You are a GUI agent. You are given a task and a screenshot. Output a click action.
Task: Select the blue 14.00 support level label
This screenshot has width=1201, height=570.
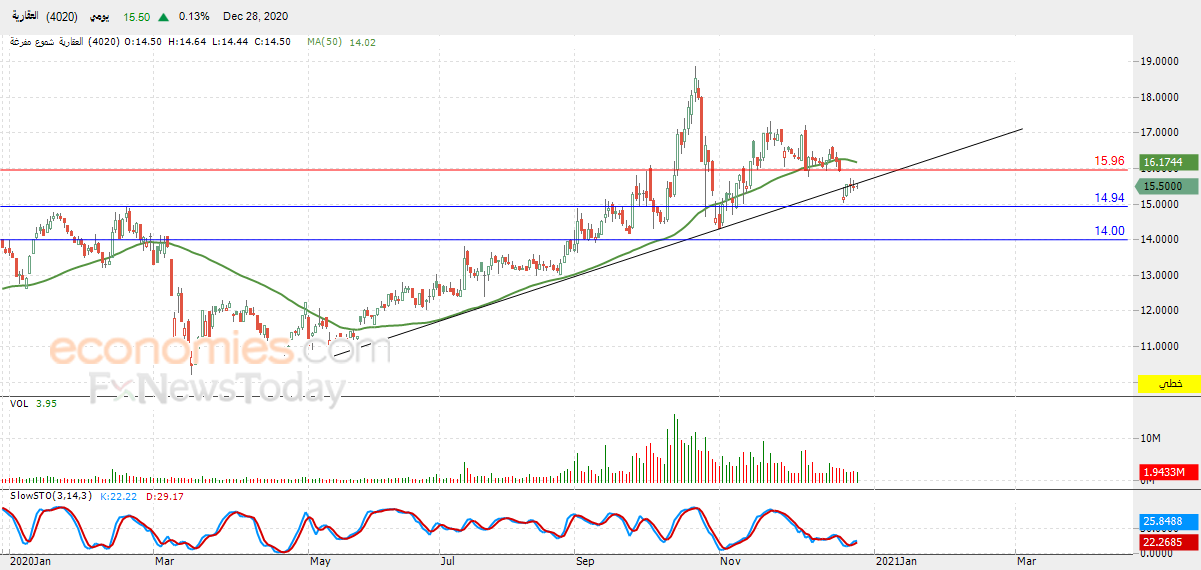[1110, 231]
